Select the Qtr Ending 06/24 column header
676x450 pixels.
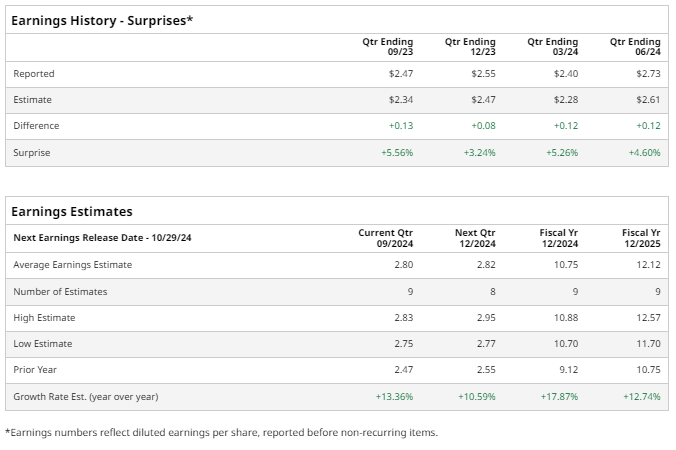click(x=635, y=47)
